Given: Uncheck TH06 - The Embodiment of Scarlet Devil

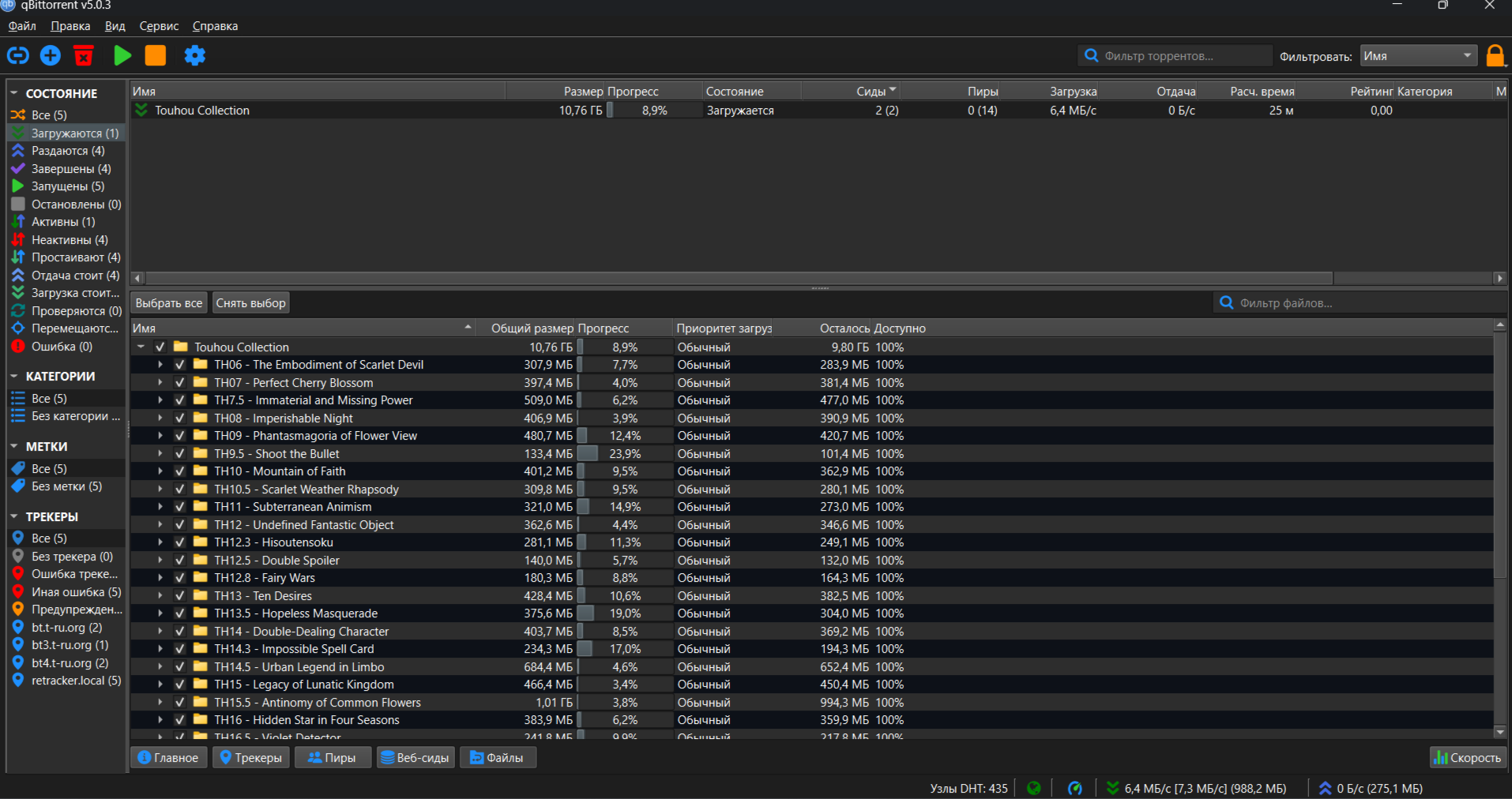Looking at the screenshot, I should pyautogui.click(x=180, y=365).
